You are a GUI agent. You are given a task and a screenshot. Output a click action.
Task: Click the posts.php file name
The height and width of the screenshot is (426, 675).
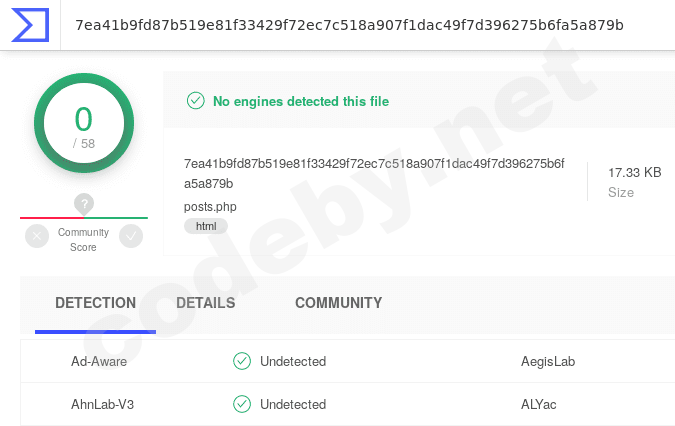[210, 207]
